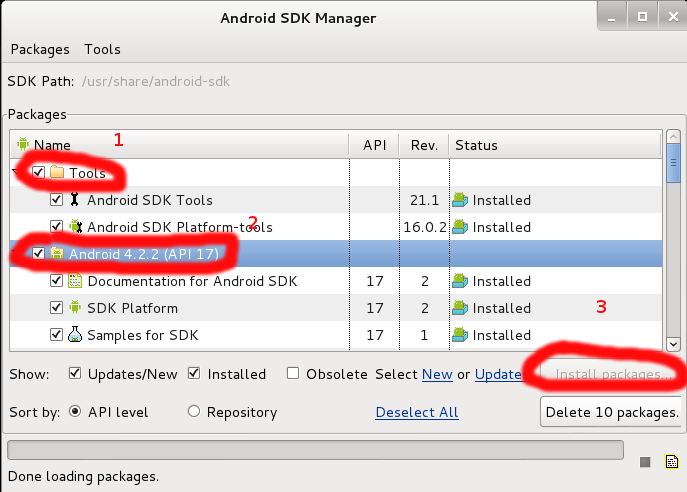Click the Status column header
This screenshot has height=492, width=687.
(556, 145)
